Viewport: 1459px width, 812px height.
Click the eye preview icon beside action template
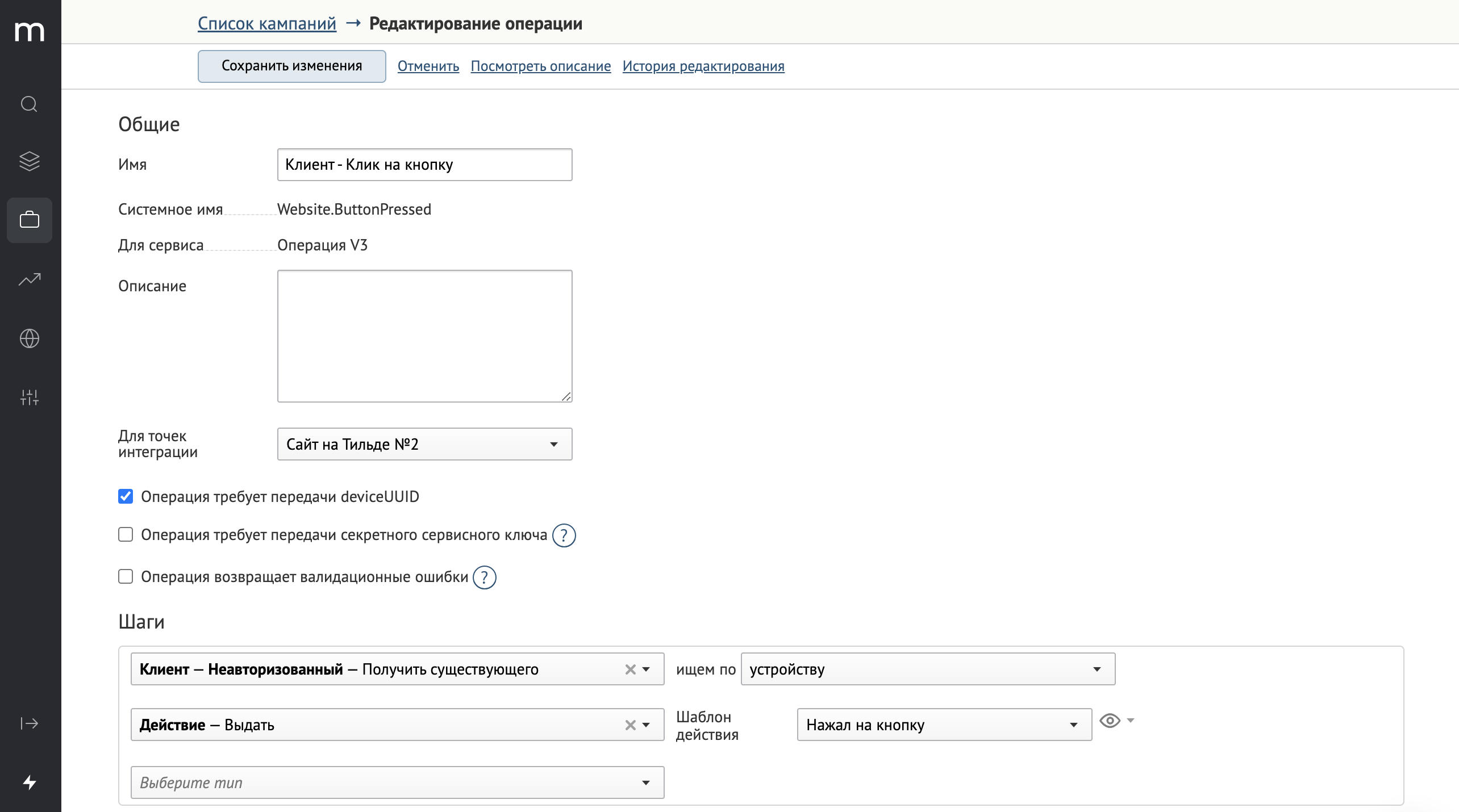point(1110,721)
